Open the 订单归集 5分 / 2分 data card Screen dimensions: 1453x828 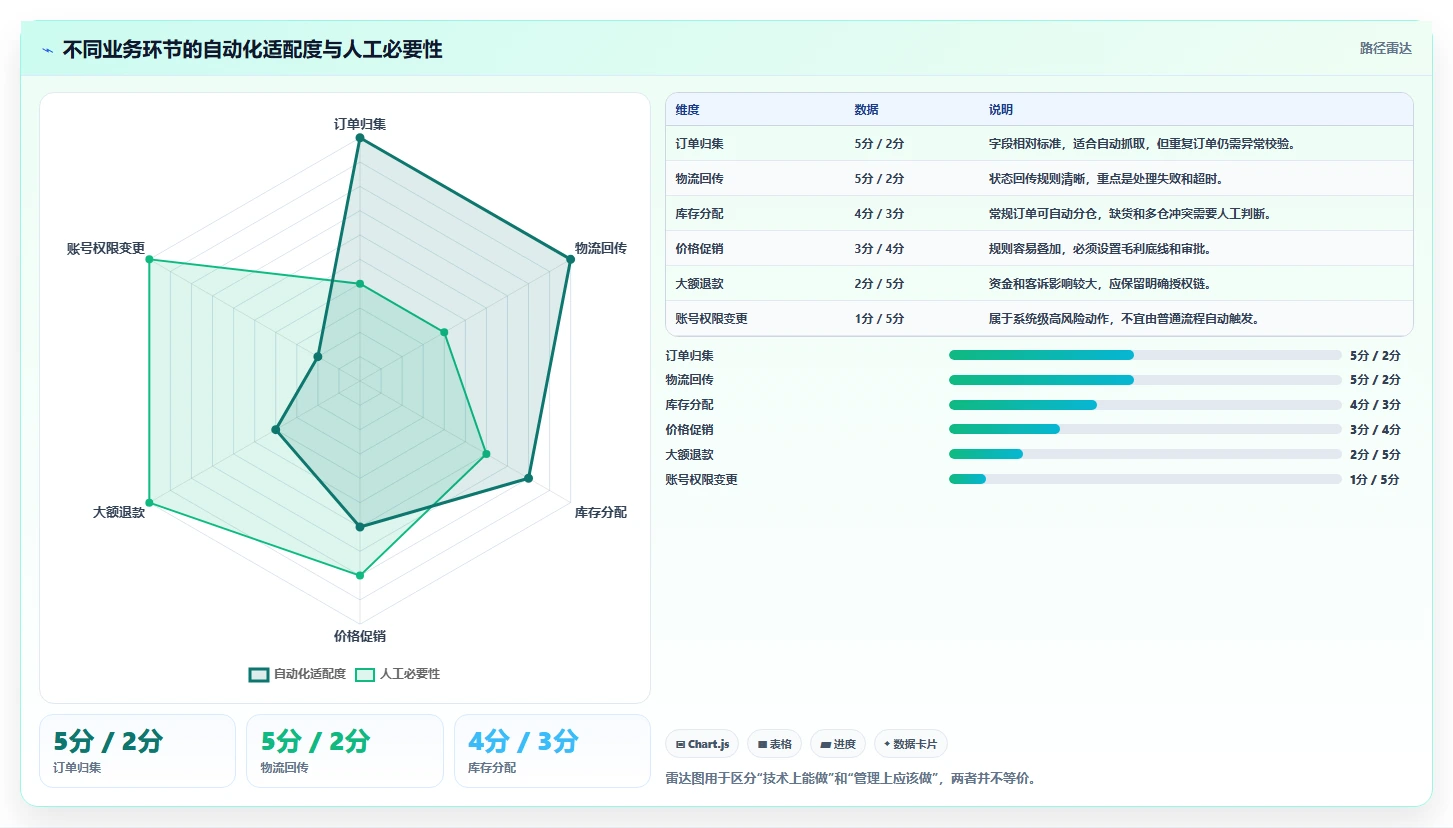138,751
